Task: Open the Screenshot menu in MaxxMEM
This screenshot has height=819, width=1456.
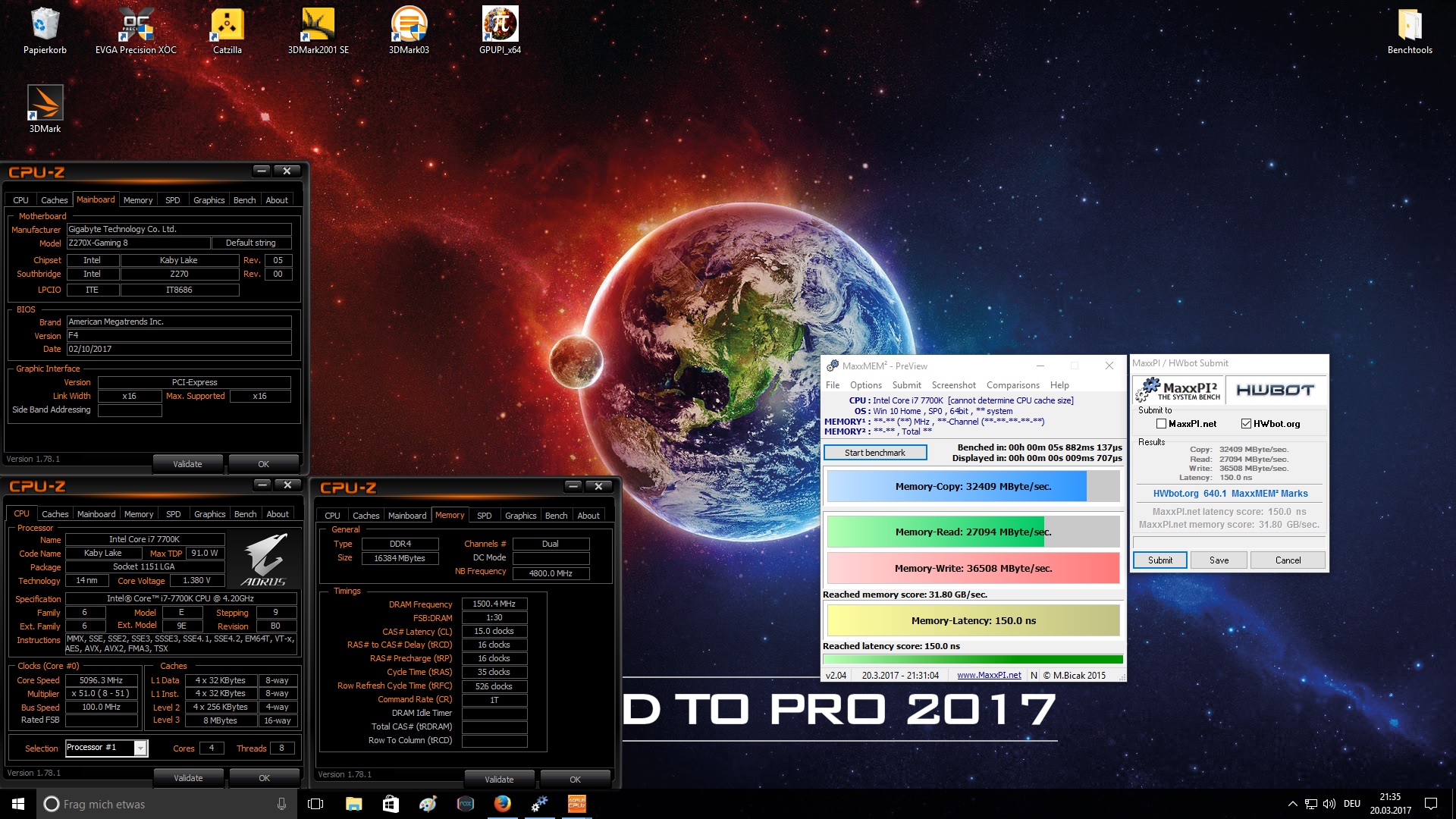Action: pos(954,385)
